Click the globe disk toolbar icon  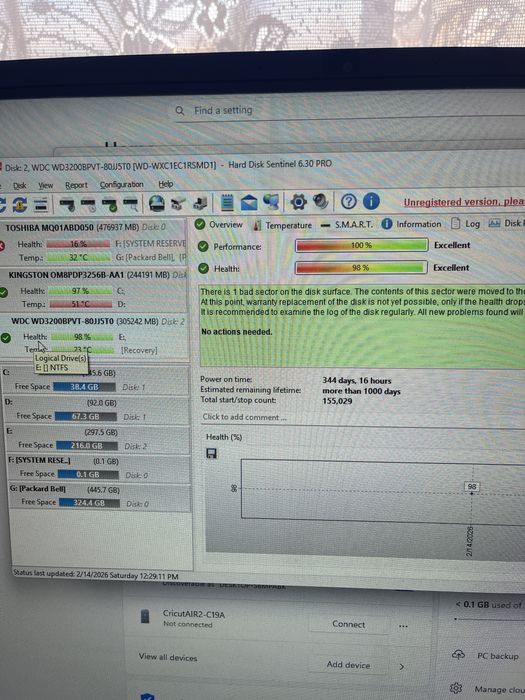157,203
